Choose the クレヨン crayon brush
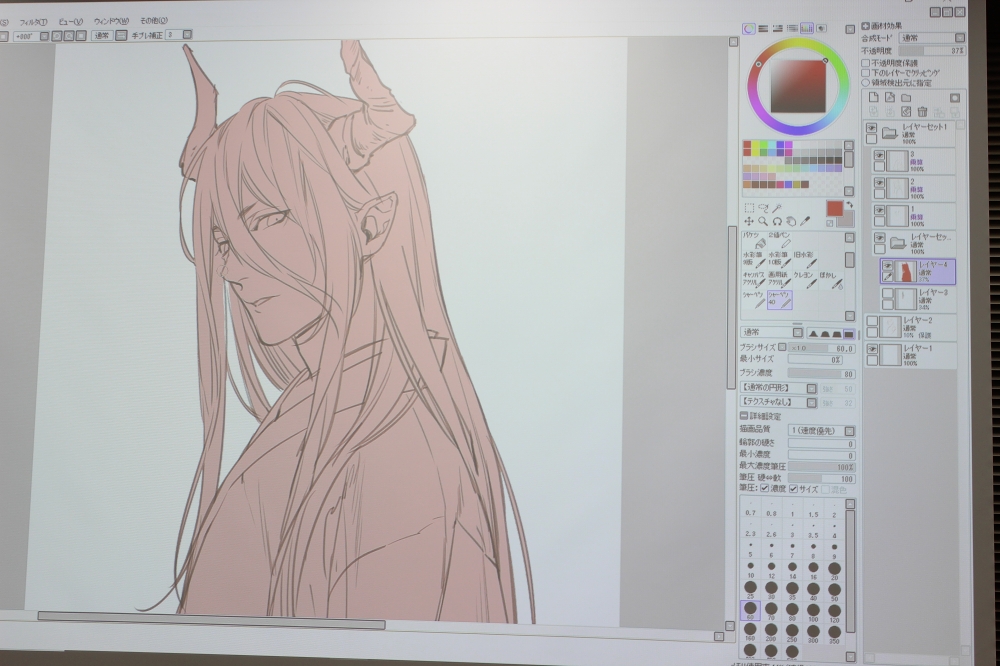Screen dimensions: 1000x666 click(805, 280)
